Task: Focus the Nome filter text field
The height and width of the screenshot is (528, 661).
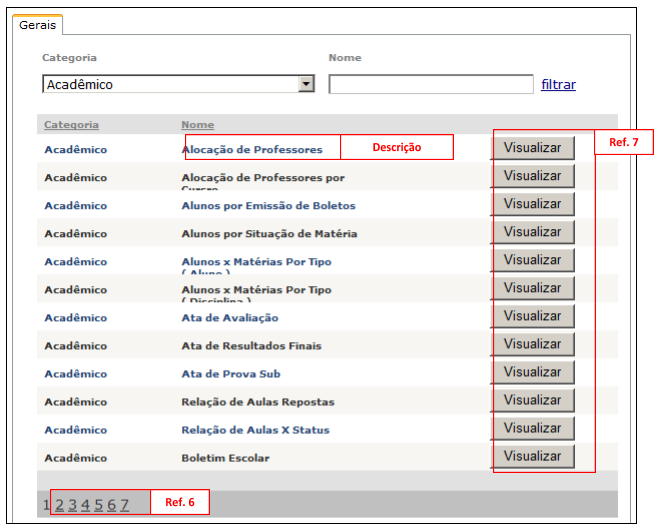Action: point(431,84)
